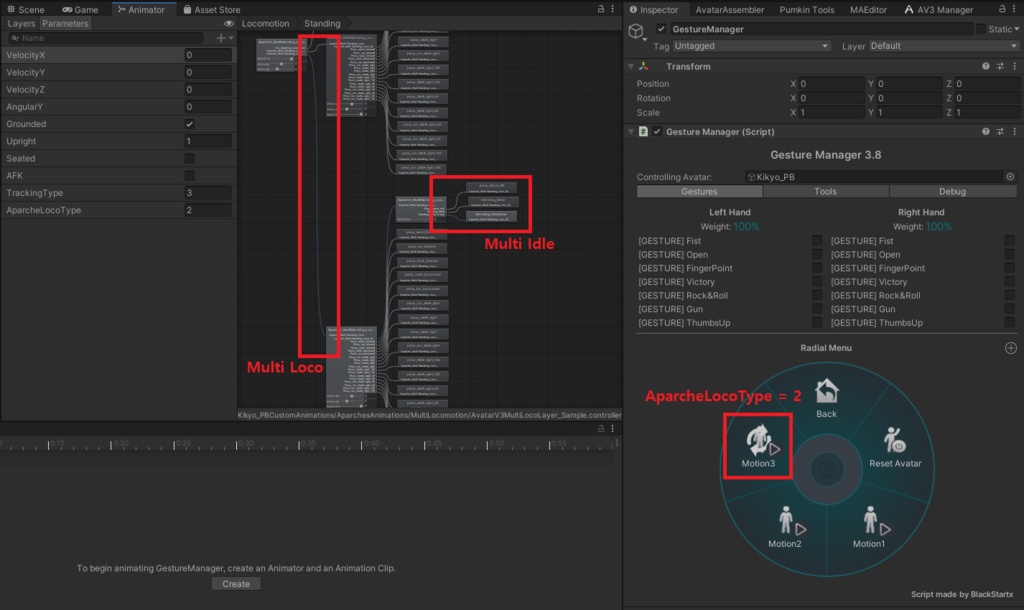Open the AV3 Manager tab
This screenshot has height=610, width=1024.
click(x=945, y=9)
